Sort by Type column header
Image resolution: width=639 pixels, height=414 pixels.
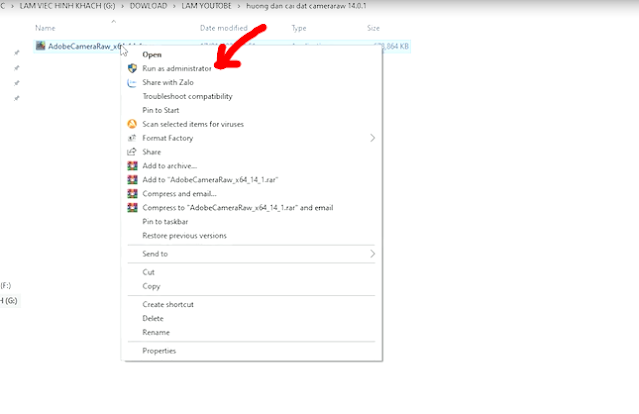pyautogui.click(x=299, y=28)
